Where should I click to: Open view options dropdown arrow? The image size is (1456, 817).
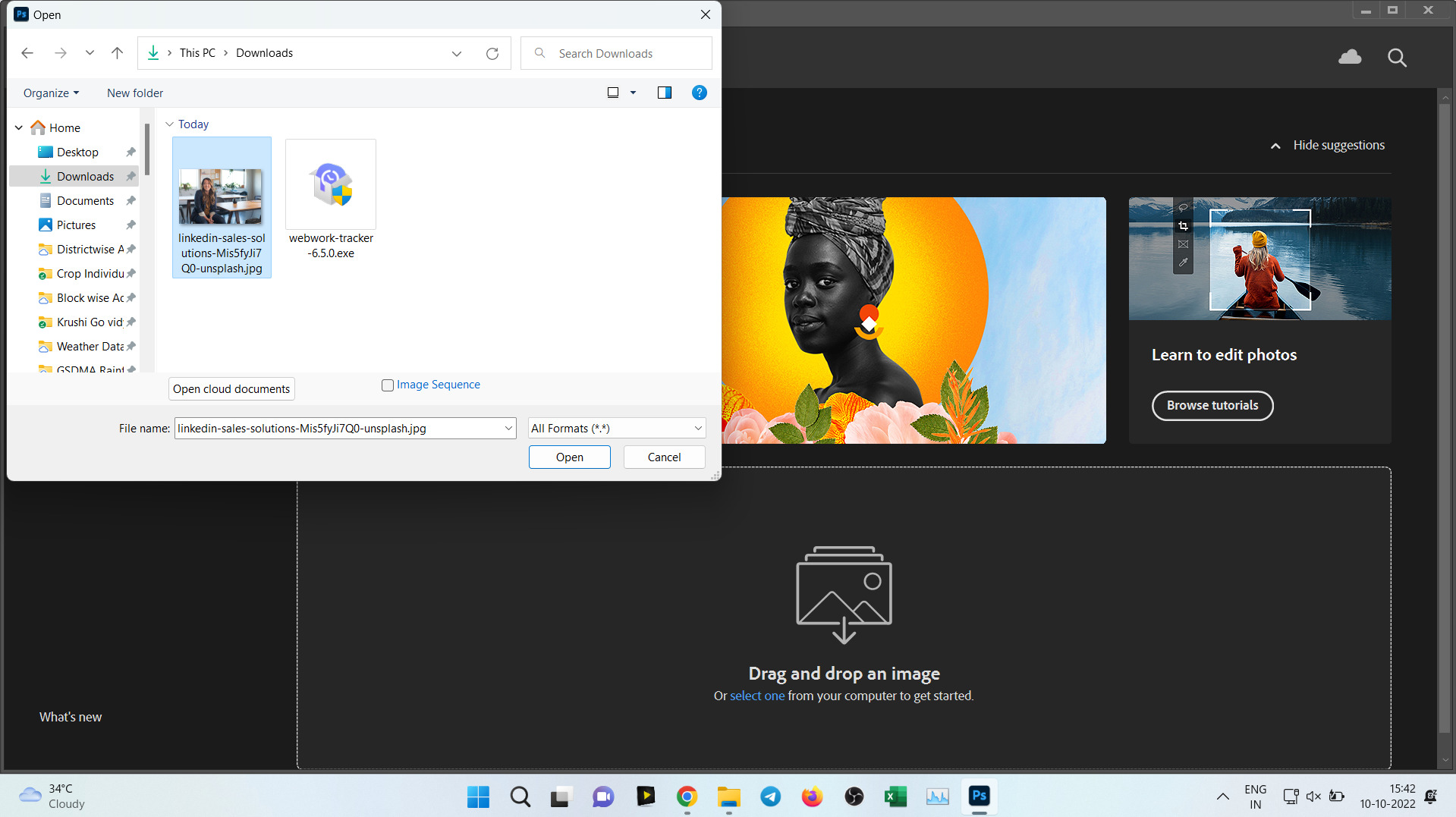pyautogui.click(x=633, y=93)
